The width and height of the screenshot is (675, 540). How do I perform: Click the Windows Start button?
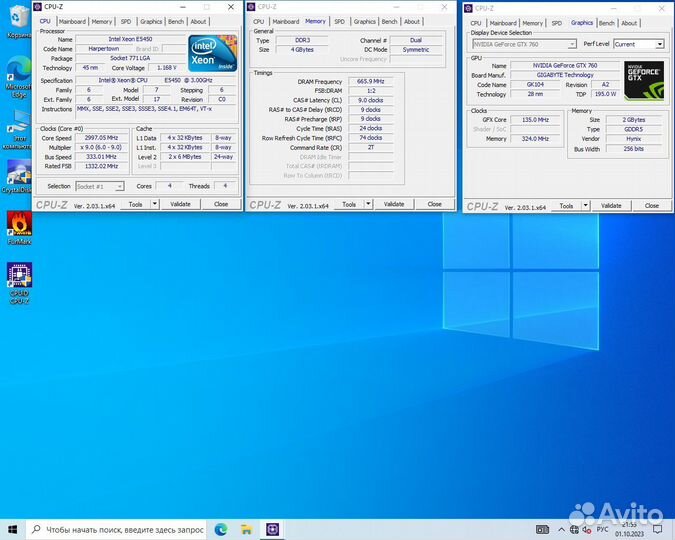click(x=12, y=529)
